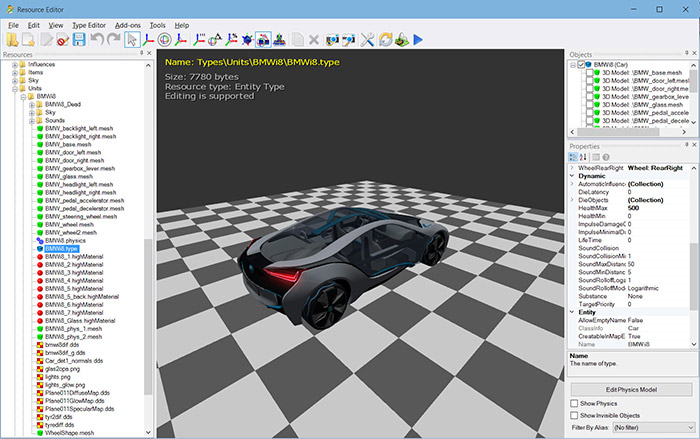The image size is (700, 439).
Task: Open the crossed tools options icon
Action: [x=367, y=40]
